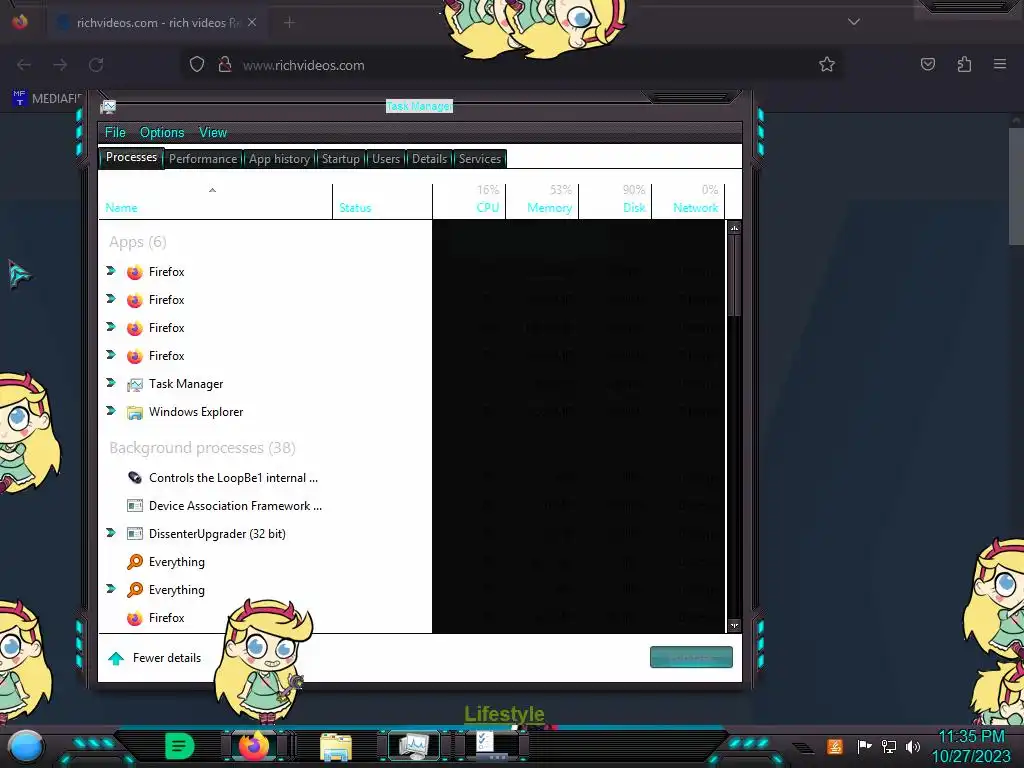Screen dimensions: 1024x768
Task: Click the clock showing 11:35 PM
Action: tap(971, 737)
